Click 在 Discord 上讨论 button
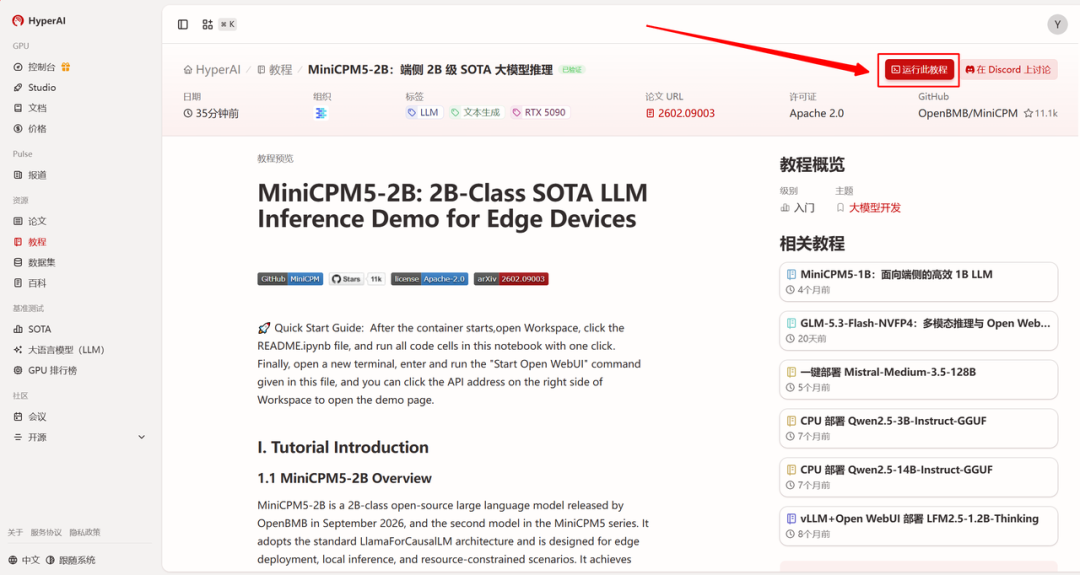Image resolution: width=1080 pixels, height=575 pixels. [x=1008, y=70]
